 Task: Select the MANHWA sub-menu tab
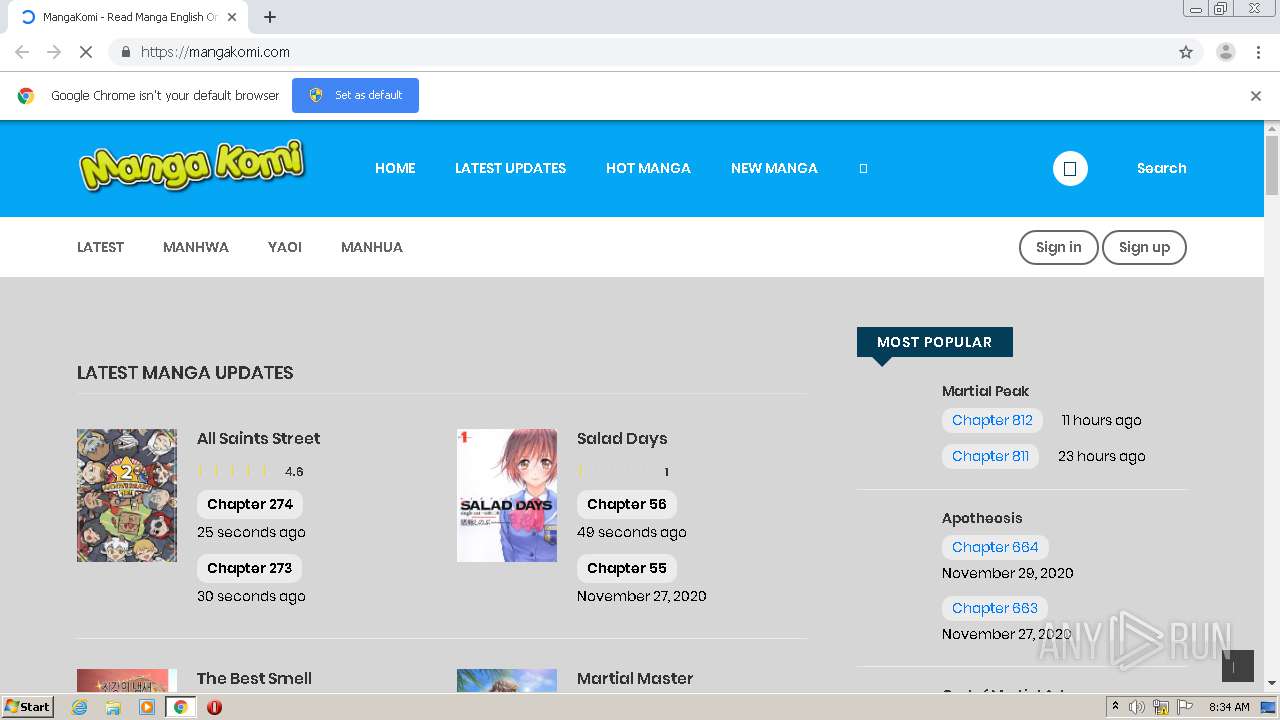[196, 247]
